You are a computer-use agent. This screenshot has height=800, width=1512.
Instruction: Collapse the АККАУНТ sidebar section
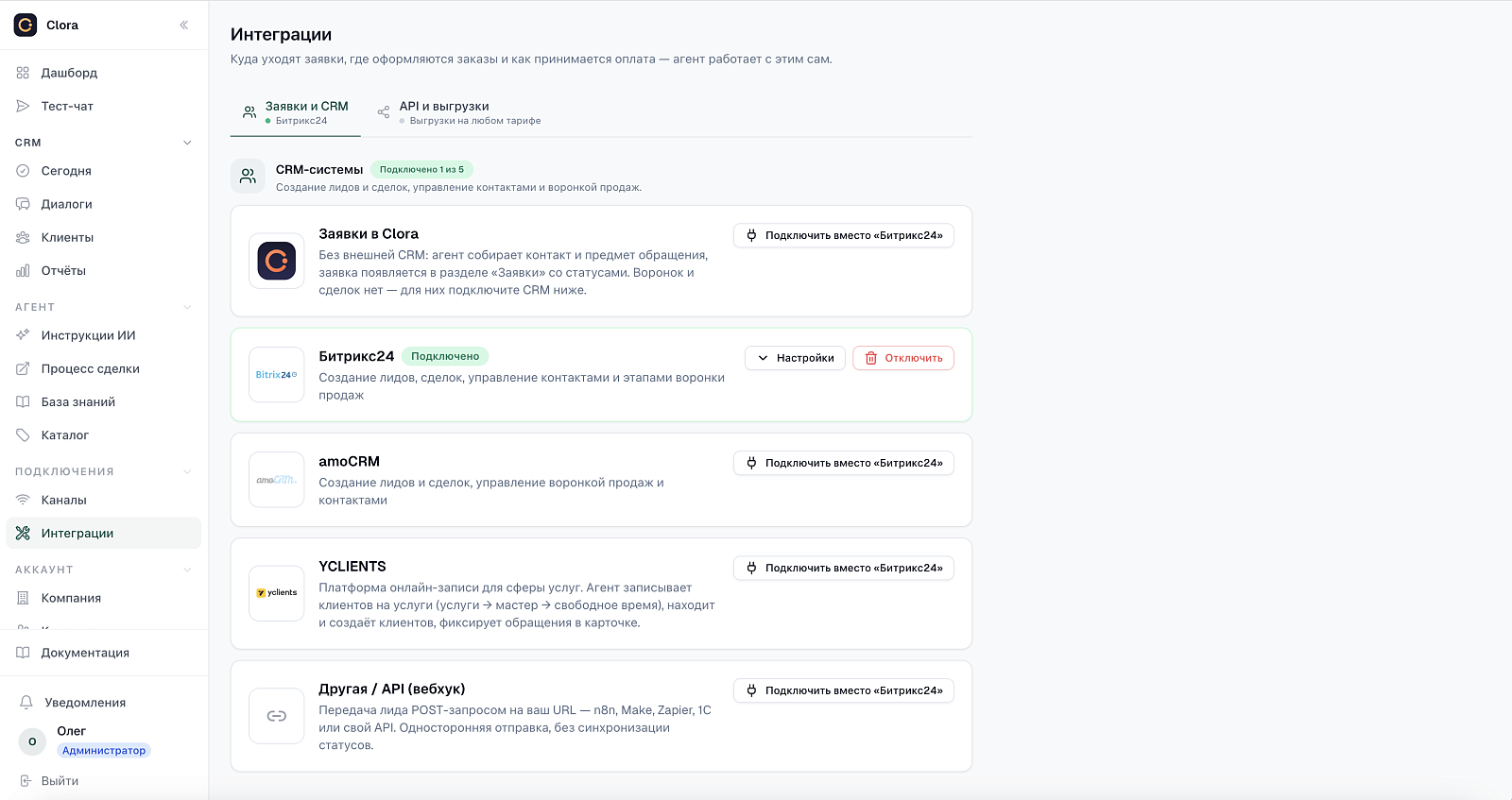187,570
